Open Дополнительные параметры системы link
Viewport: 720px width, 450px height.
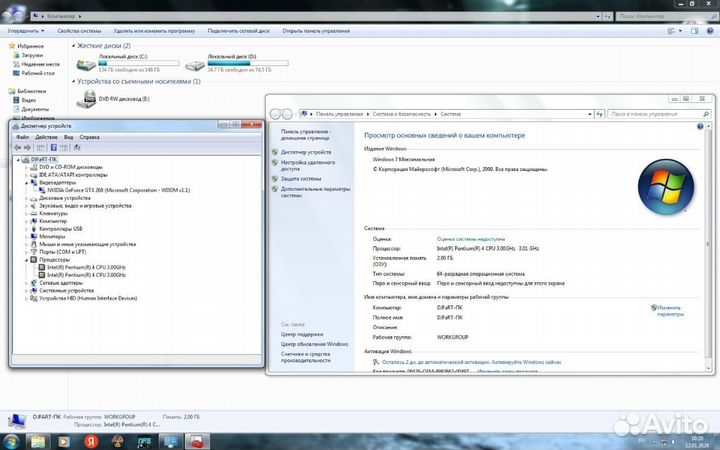pos(315,192)
